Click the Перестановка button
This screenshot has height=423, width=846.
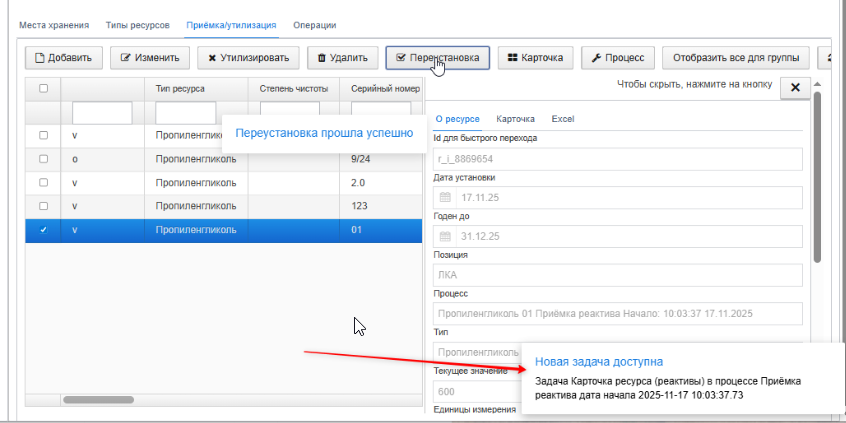438,58
